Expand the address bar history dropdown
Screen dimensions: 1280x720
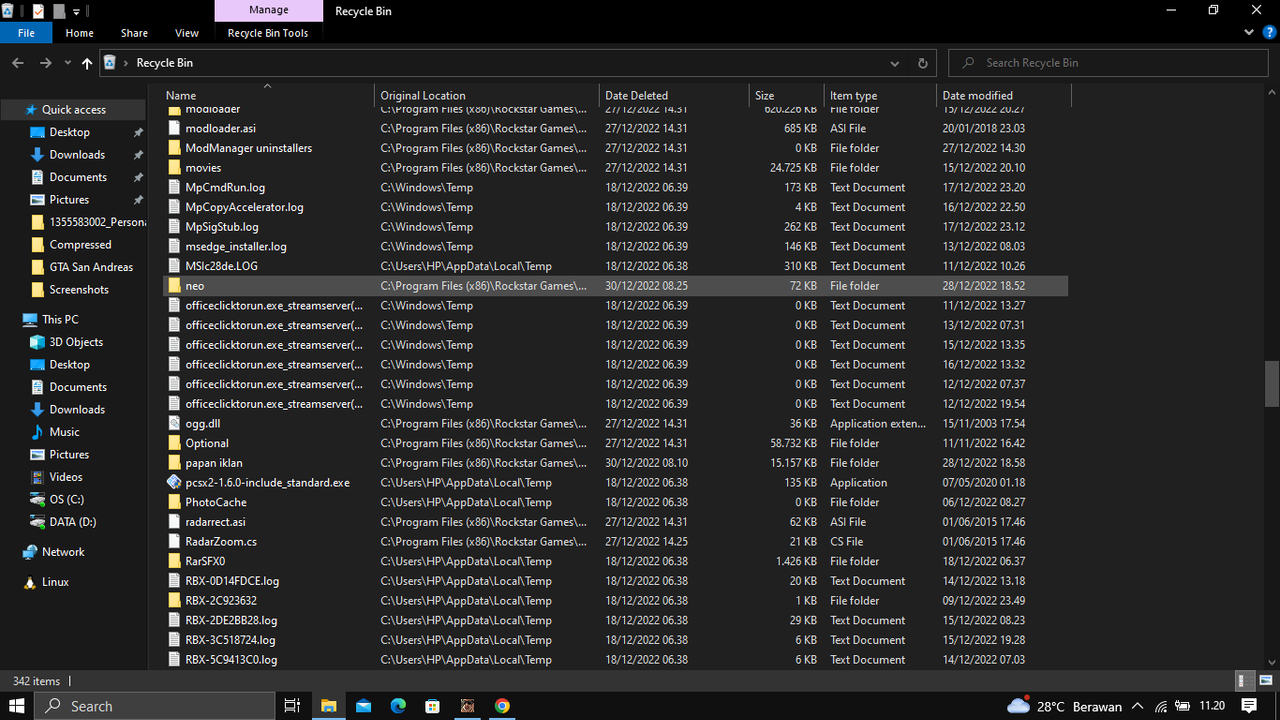coord(895,63)
